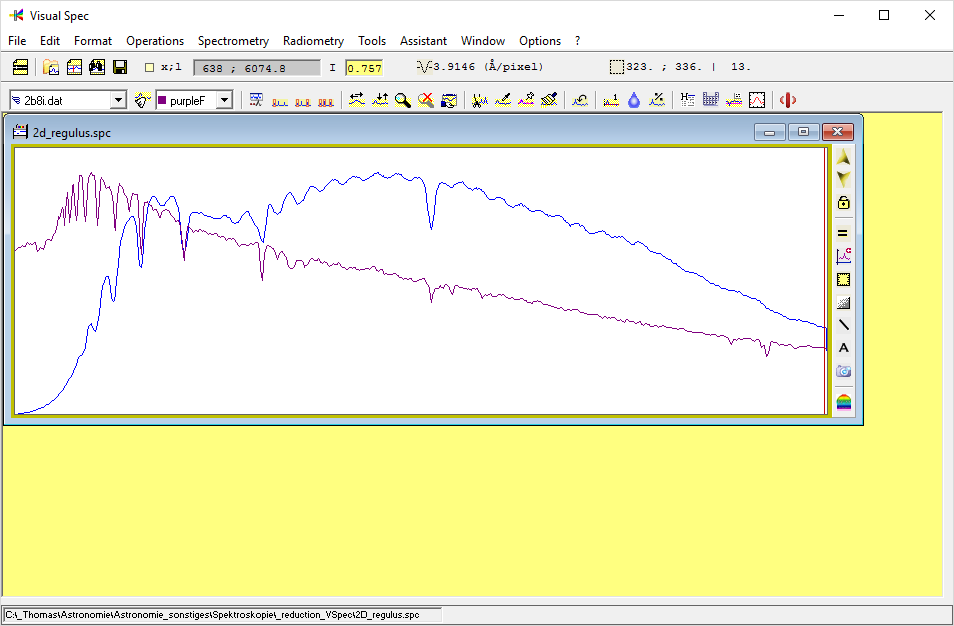The image size is (954, 626).
Task: Select the diagonal line drawing tool
Action: 844,325
